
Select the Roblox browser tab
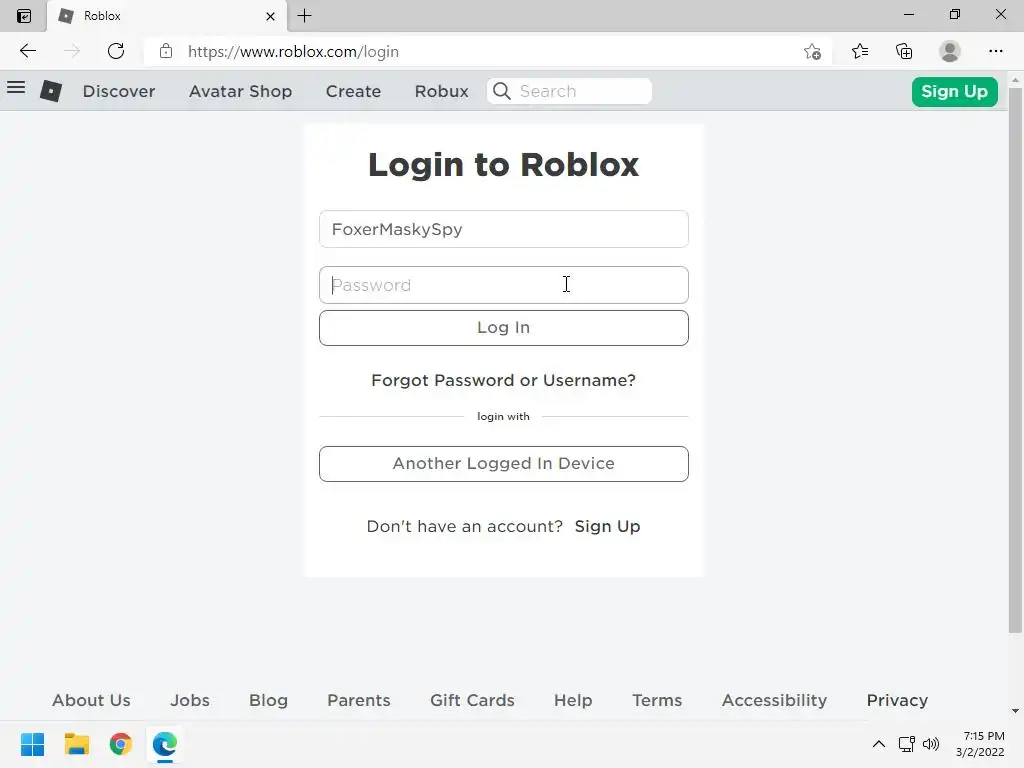pyautogui.click(x=167, y=16)
